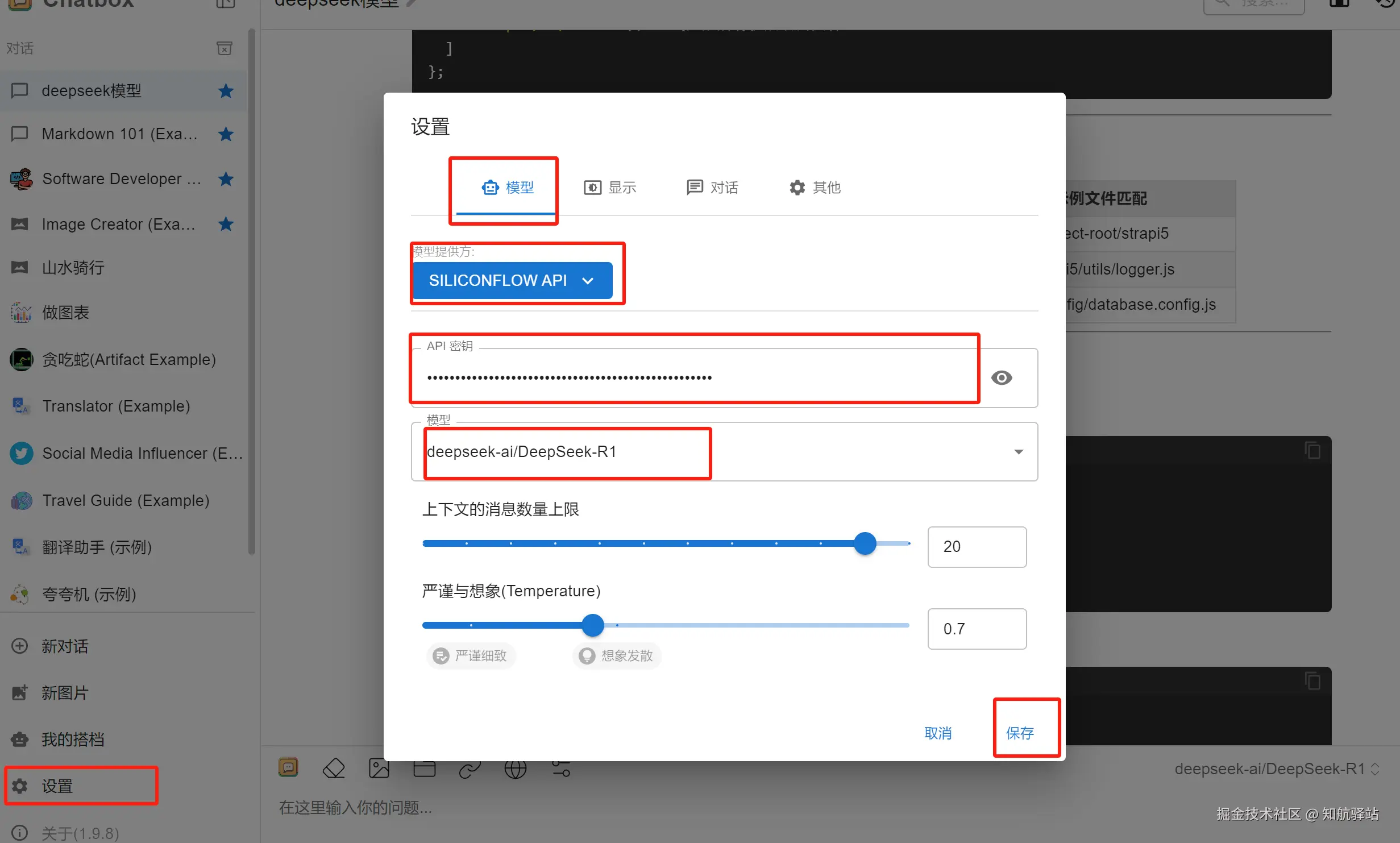Click the globe web browsing icon
1400x843 pixels.
coord(515,769)
